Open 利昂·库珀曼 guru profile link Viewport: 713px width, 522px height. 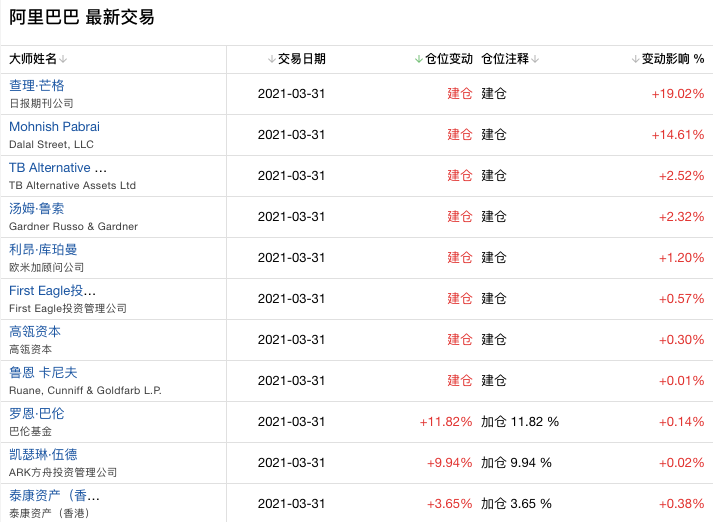click(x=43, y=250)
